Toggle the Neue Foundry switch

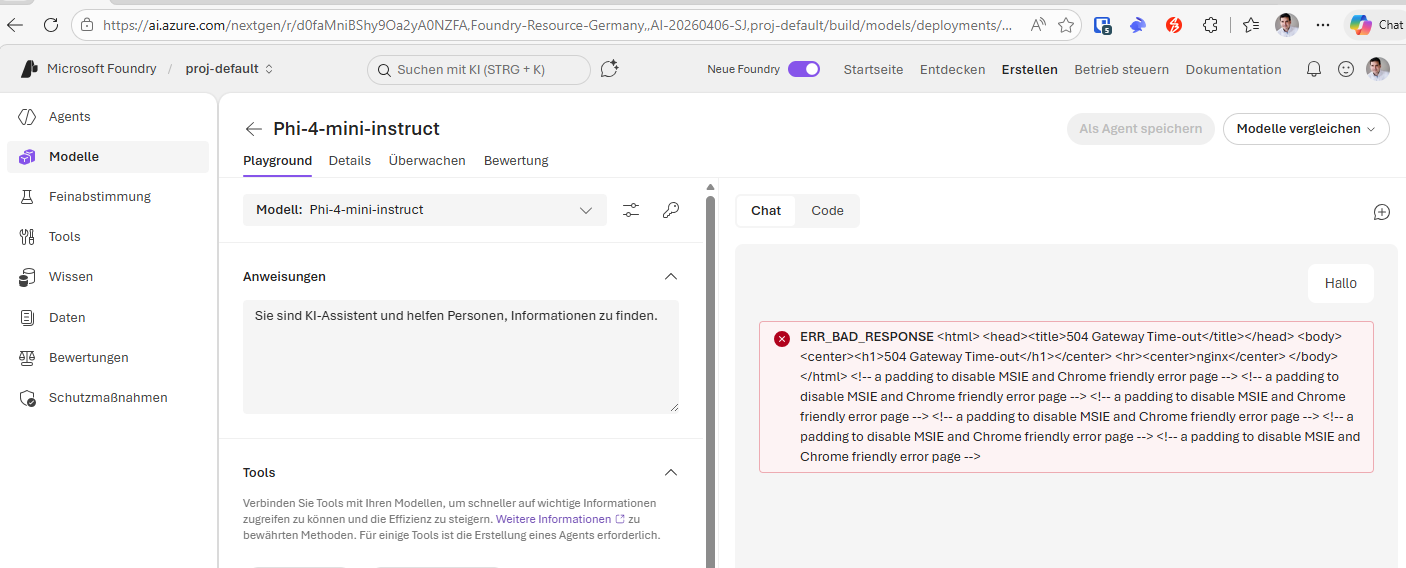tap(804, 69)
